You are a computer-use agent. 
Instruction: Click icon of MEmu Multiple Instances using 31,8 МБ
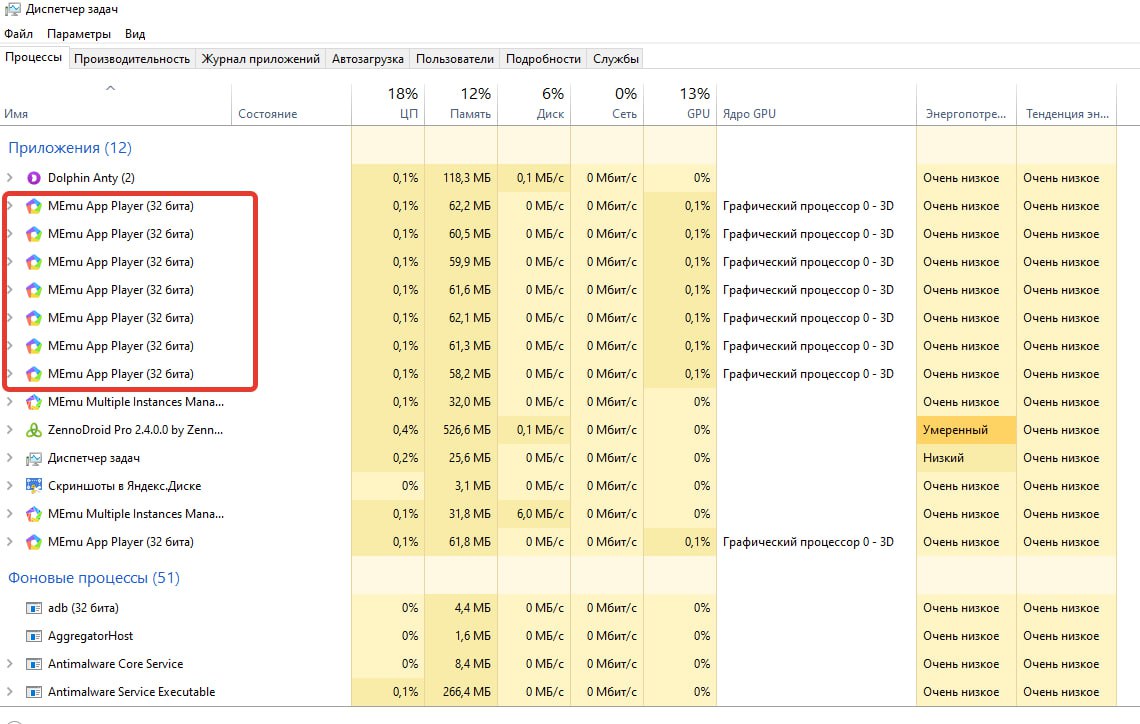pyautogui.click(x=33, y=514)
